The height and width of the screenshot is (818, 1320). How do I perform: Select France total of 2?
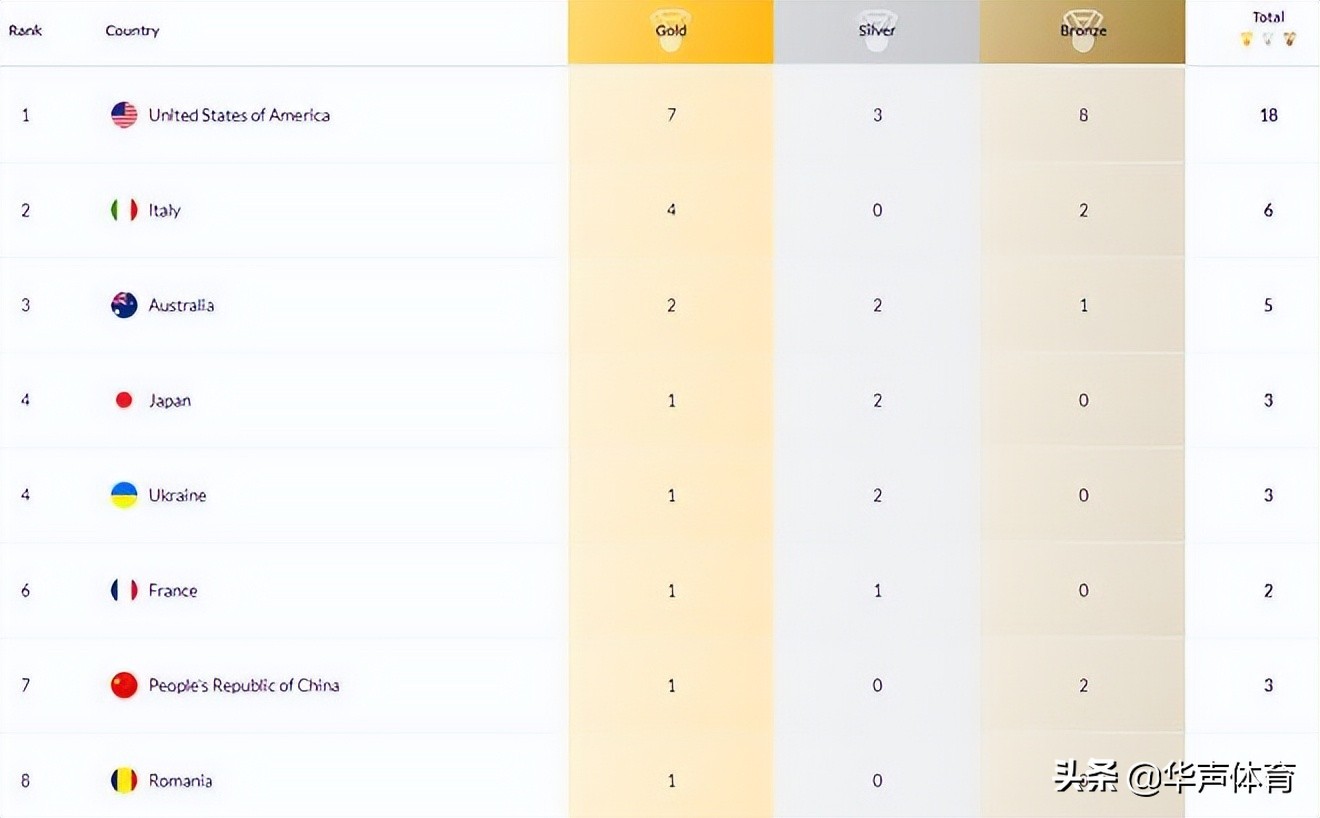[x=1268, y=590]
